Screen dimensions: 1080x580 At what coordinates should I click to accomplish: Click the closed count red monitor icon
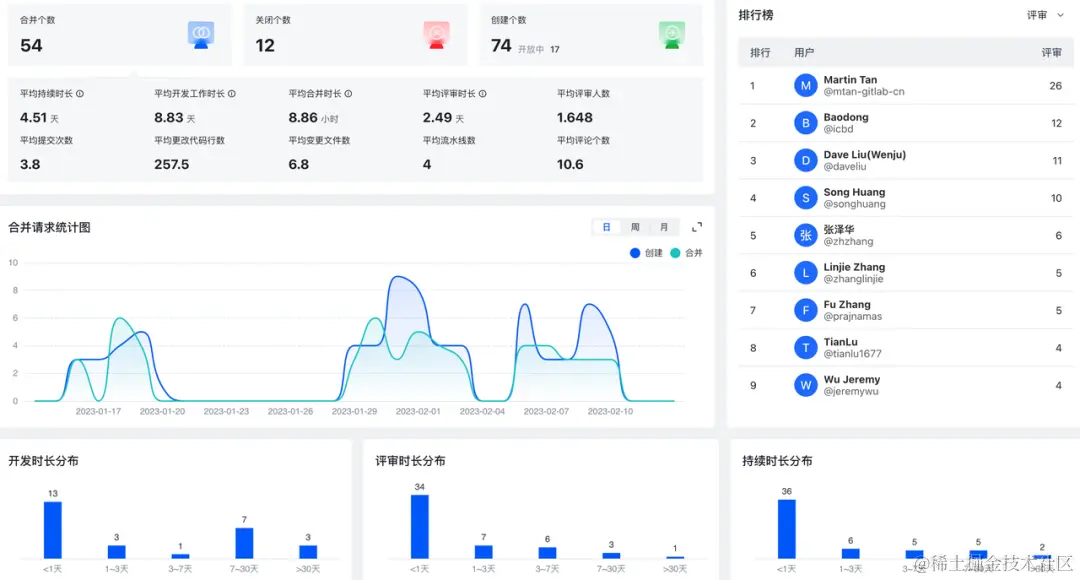[x=436, y=34]
